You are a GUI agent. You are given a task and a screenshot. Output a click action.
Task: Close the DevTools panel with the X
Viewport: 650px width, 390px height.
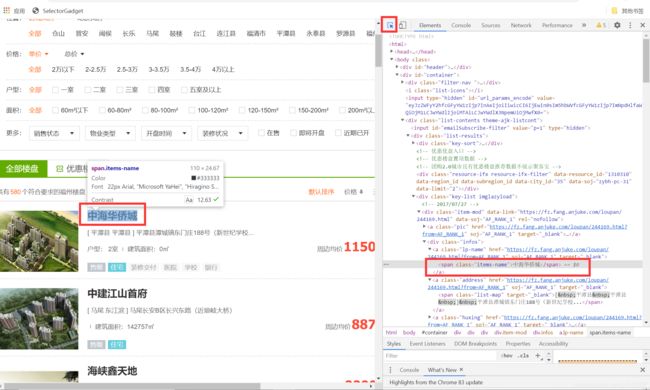coord(643,25)
